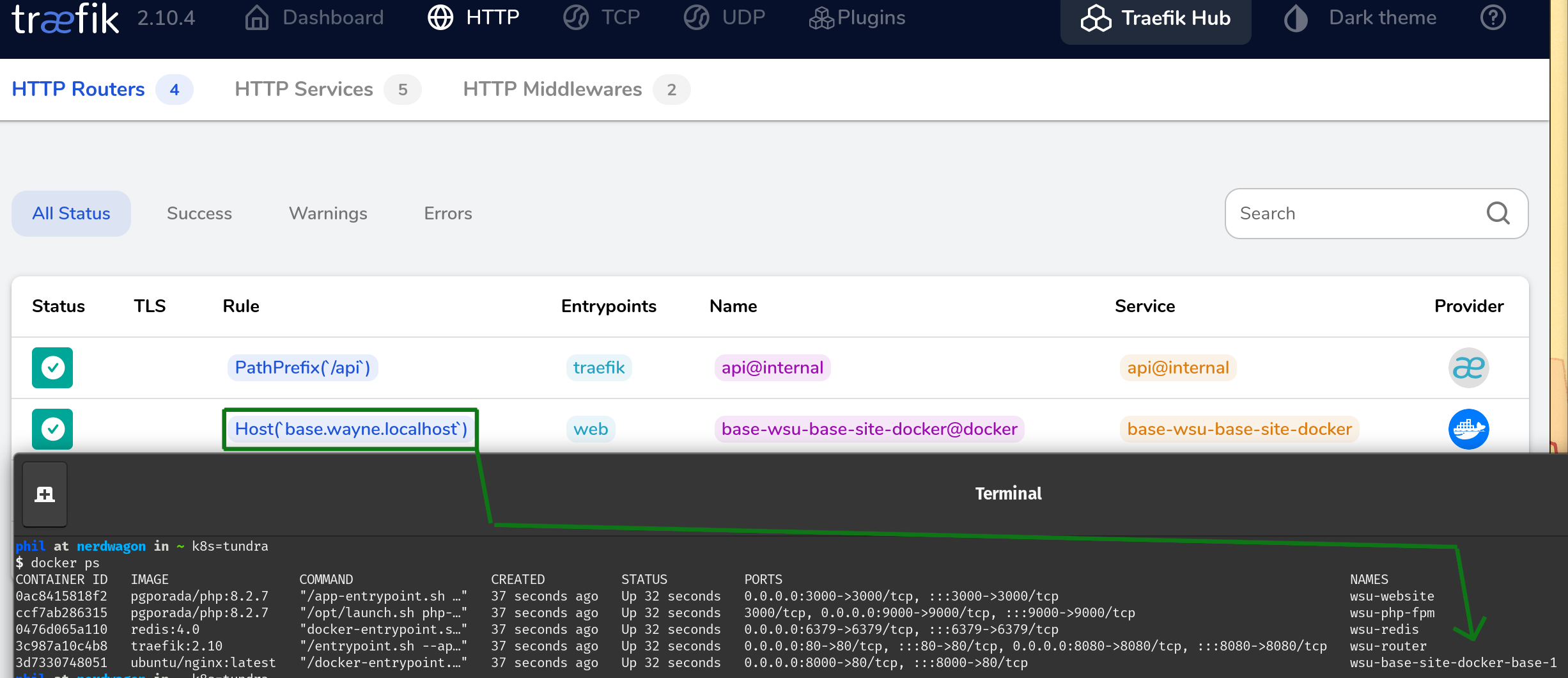This screenshot has height=678, width=1568.
Task: Click redis:4.0 image in Terminal
Action: click(x=165, y=629)
